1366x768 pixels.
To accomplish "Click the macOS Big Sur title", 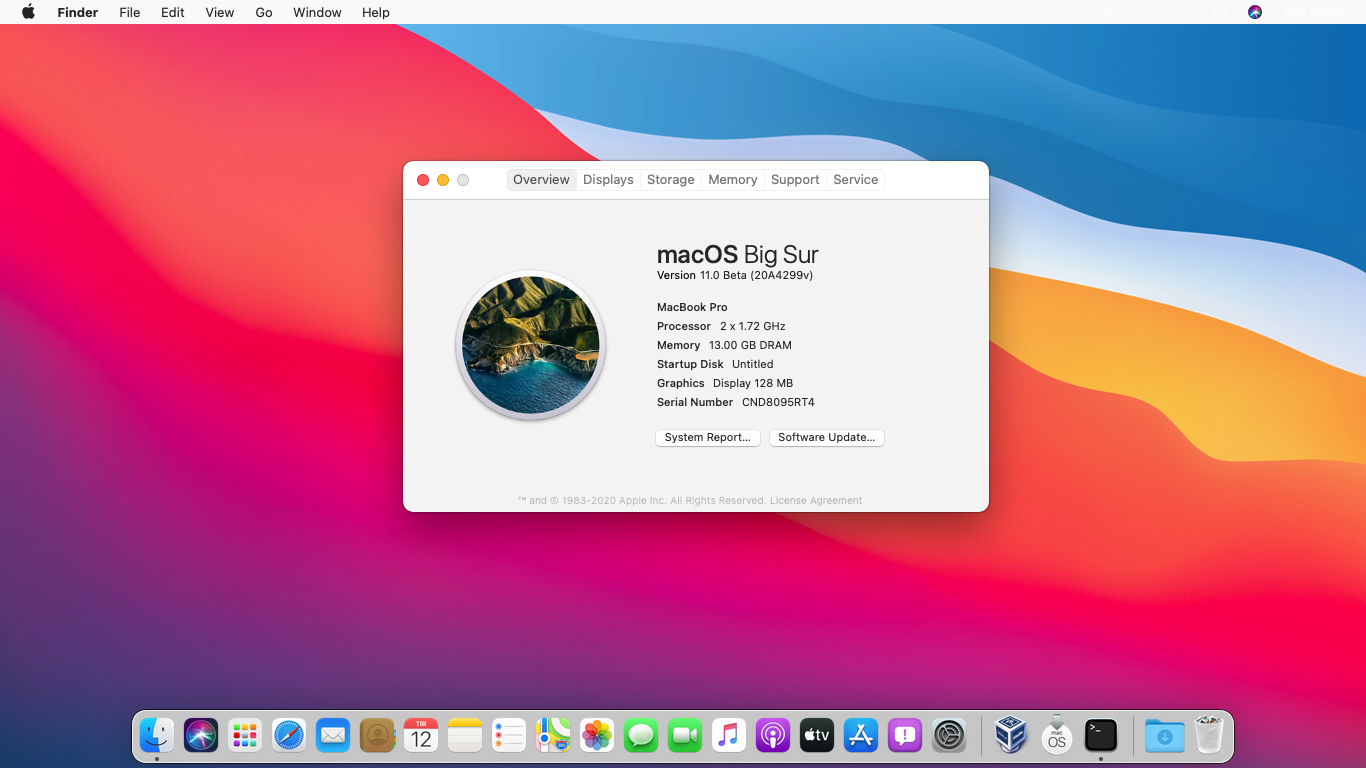I will tap(738, 254).
